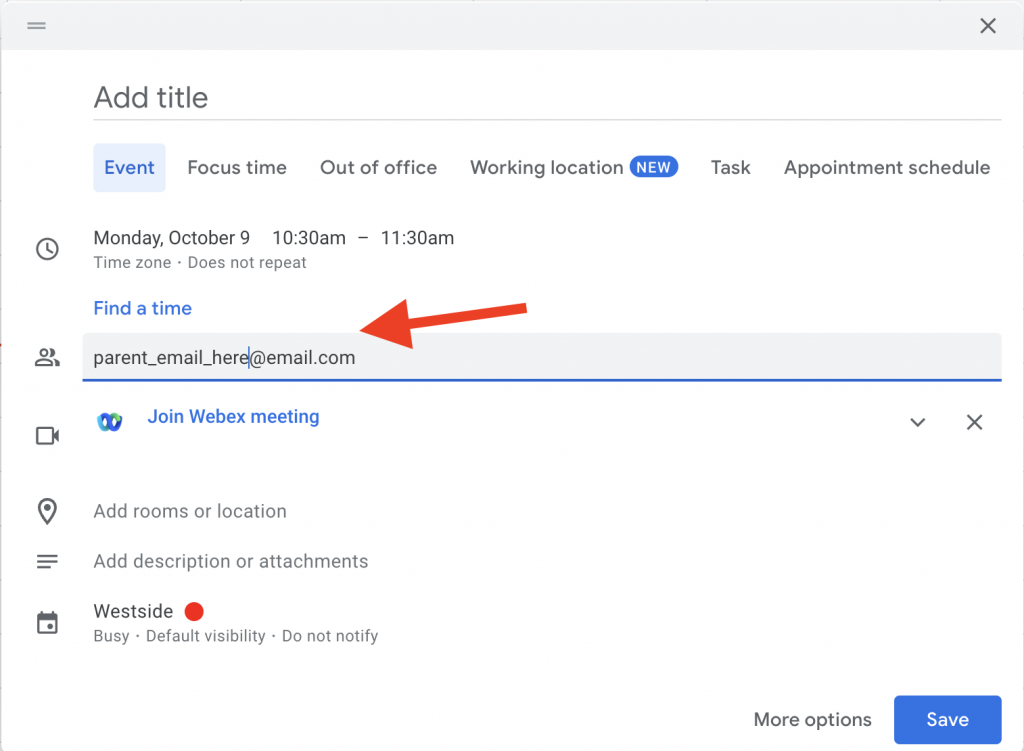
Task: Click the Webex logo icon
Action: [110, 422]
